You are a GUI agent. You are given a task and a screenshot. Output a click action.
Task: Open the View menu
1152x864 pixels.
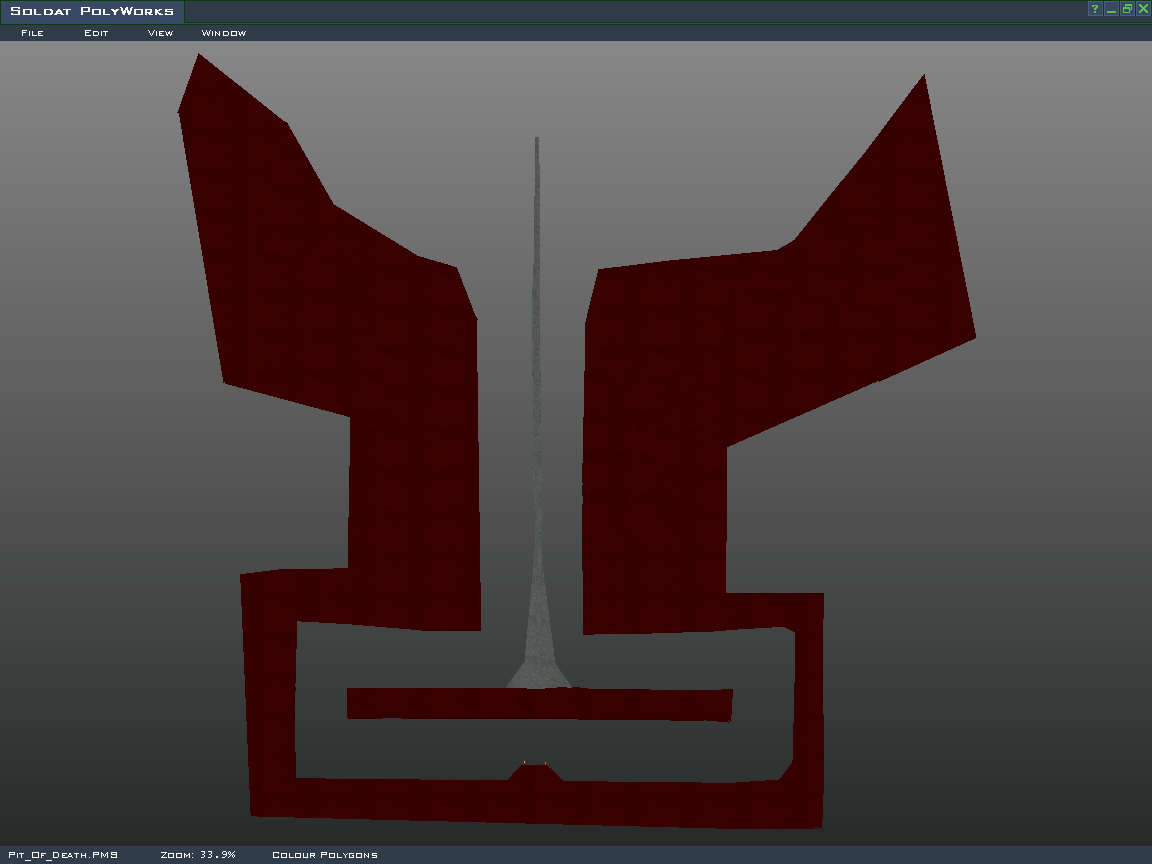(160, 33)
